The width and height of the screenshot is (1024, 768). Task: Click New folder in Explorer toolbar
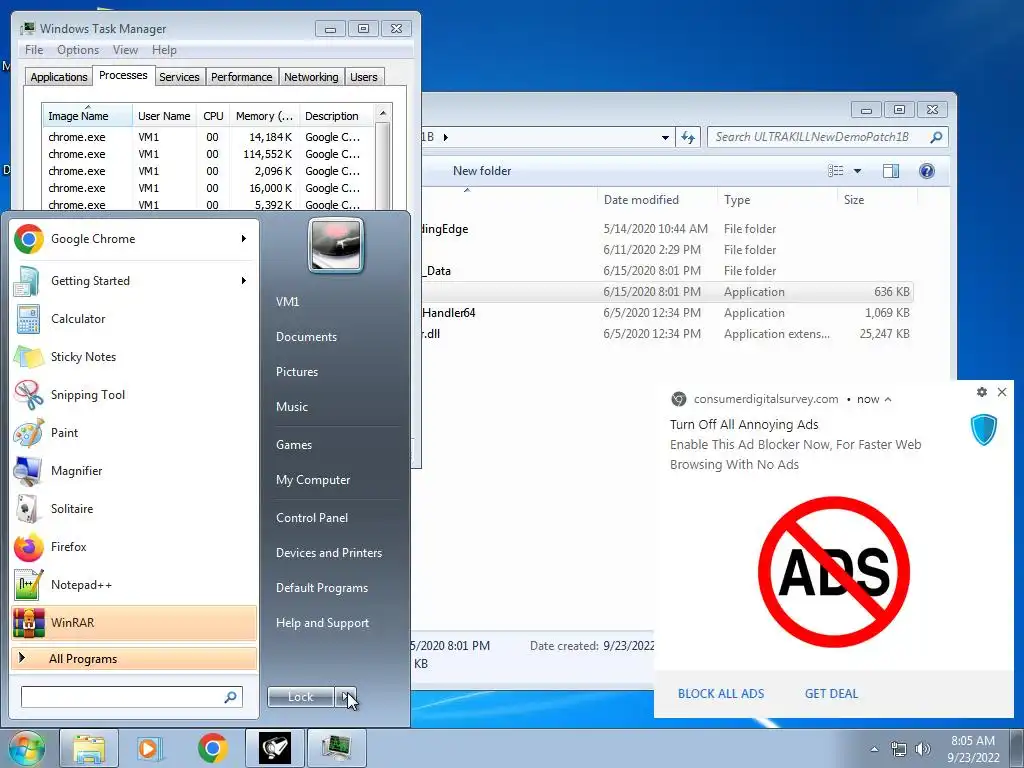[x=482, y=171]
